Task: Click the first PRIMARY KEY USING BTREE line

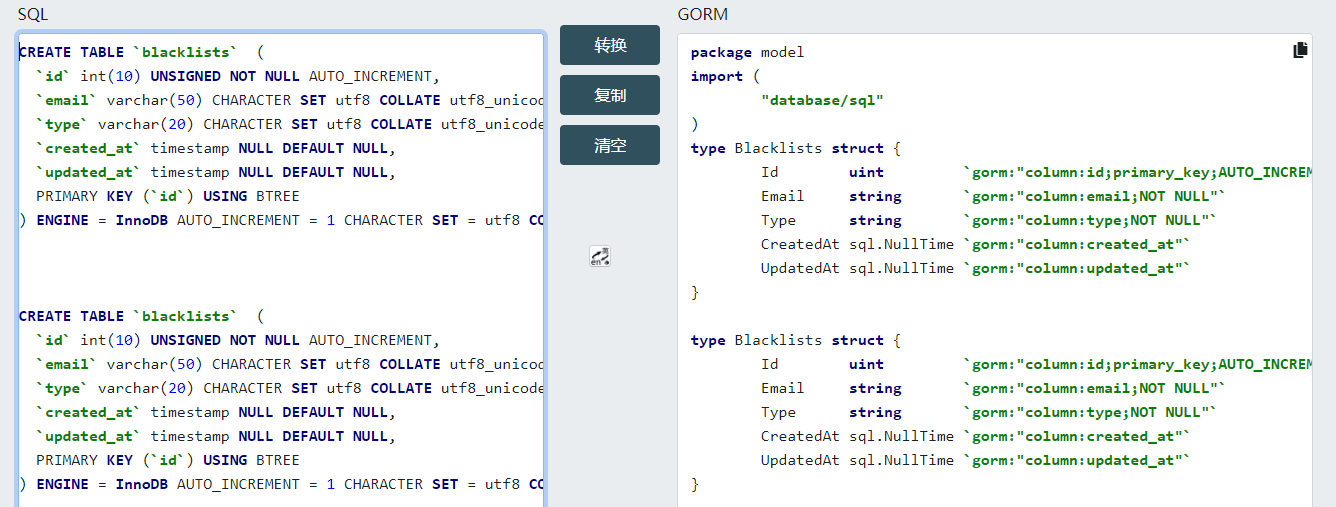Action: tap(168, 196)
